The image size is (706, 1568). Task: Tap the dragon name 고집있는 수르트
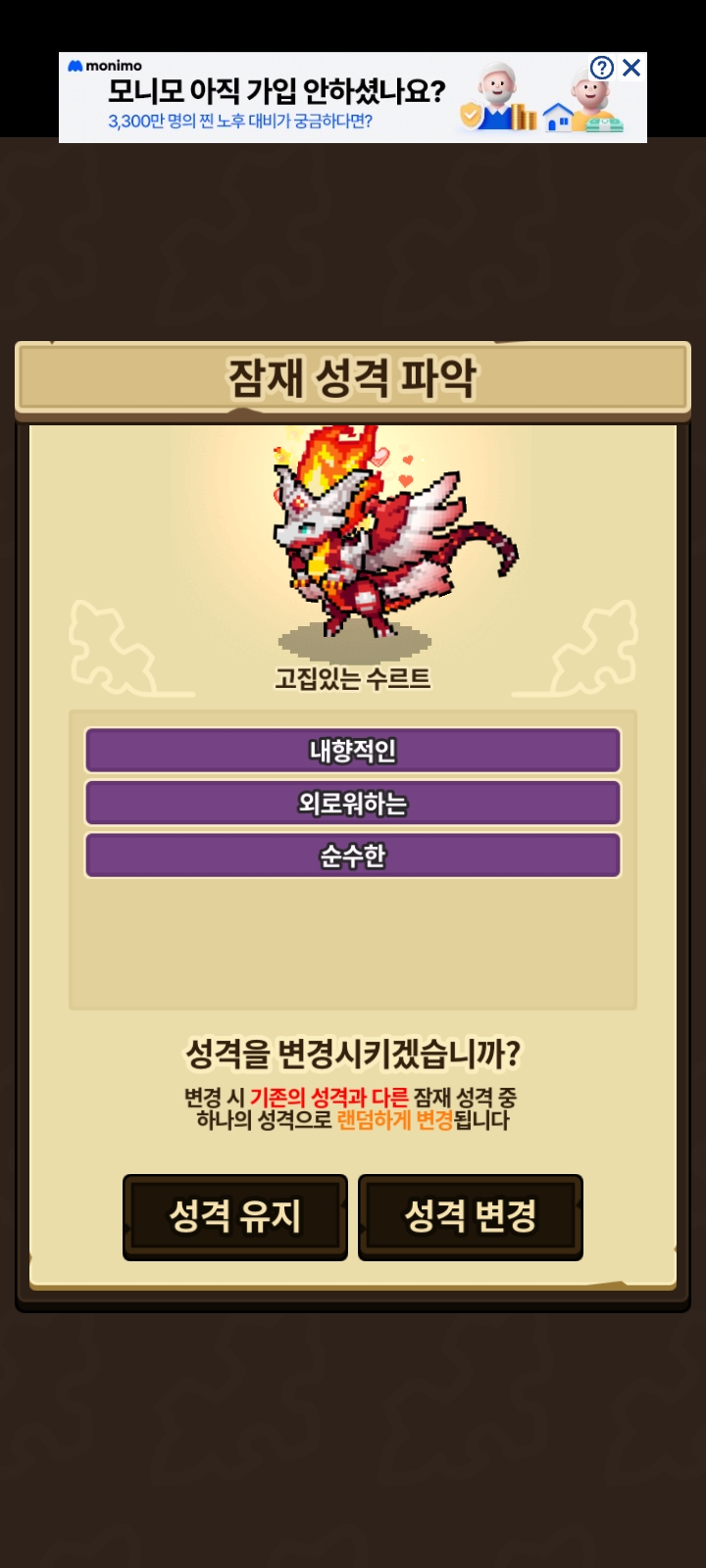coord(353,678)
